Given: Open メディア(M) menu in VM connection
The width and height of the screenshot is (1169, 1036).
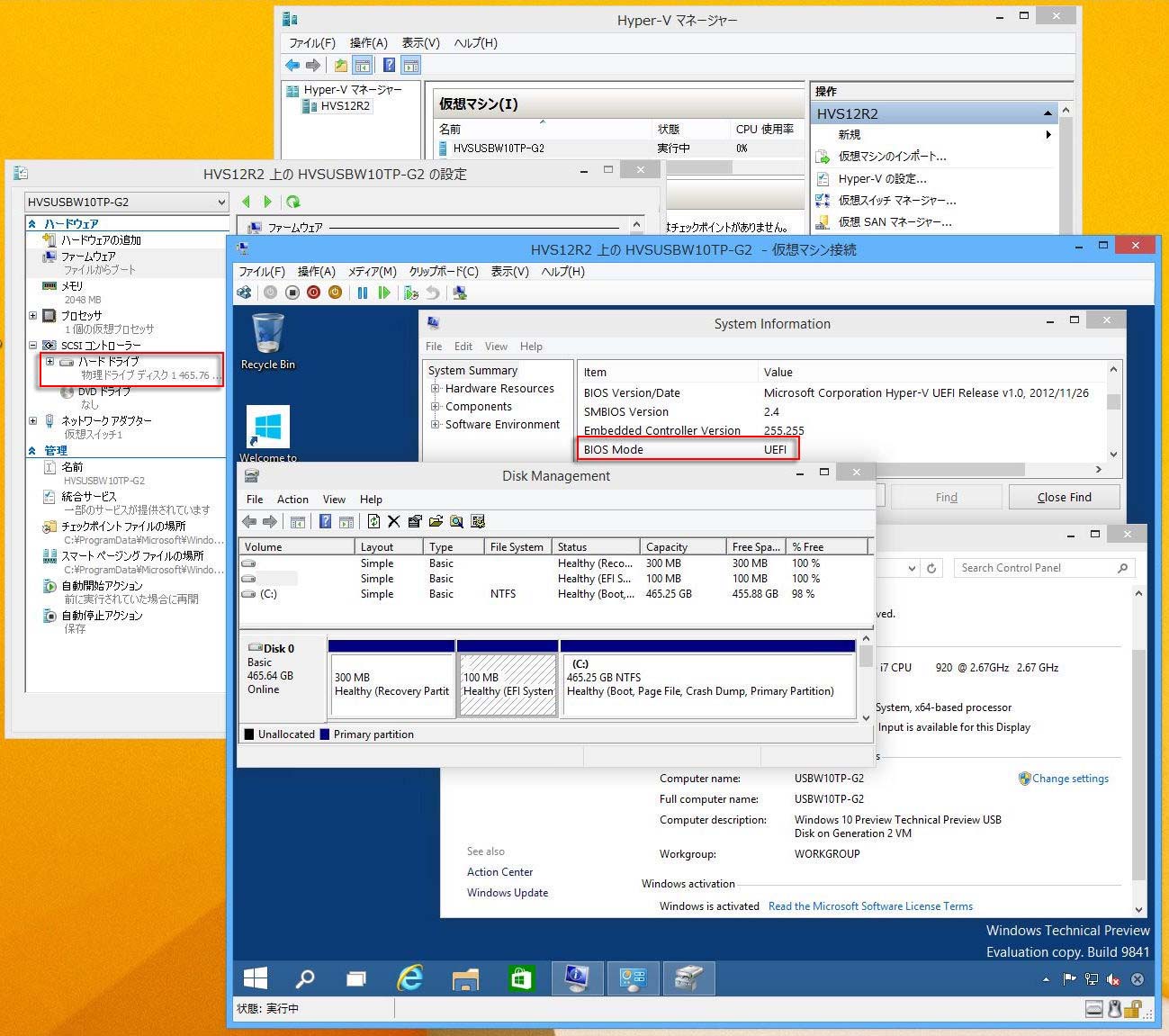Looking at the screenshot, I should coord(373,271).
